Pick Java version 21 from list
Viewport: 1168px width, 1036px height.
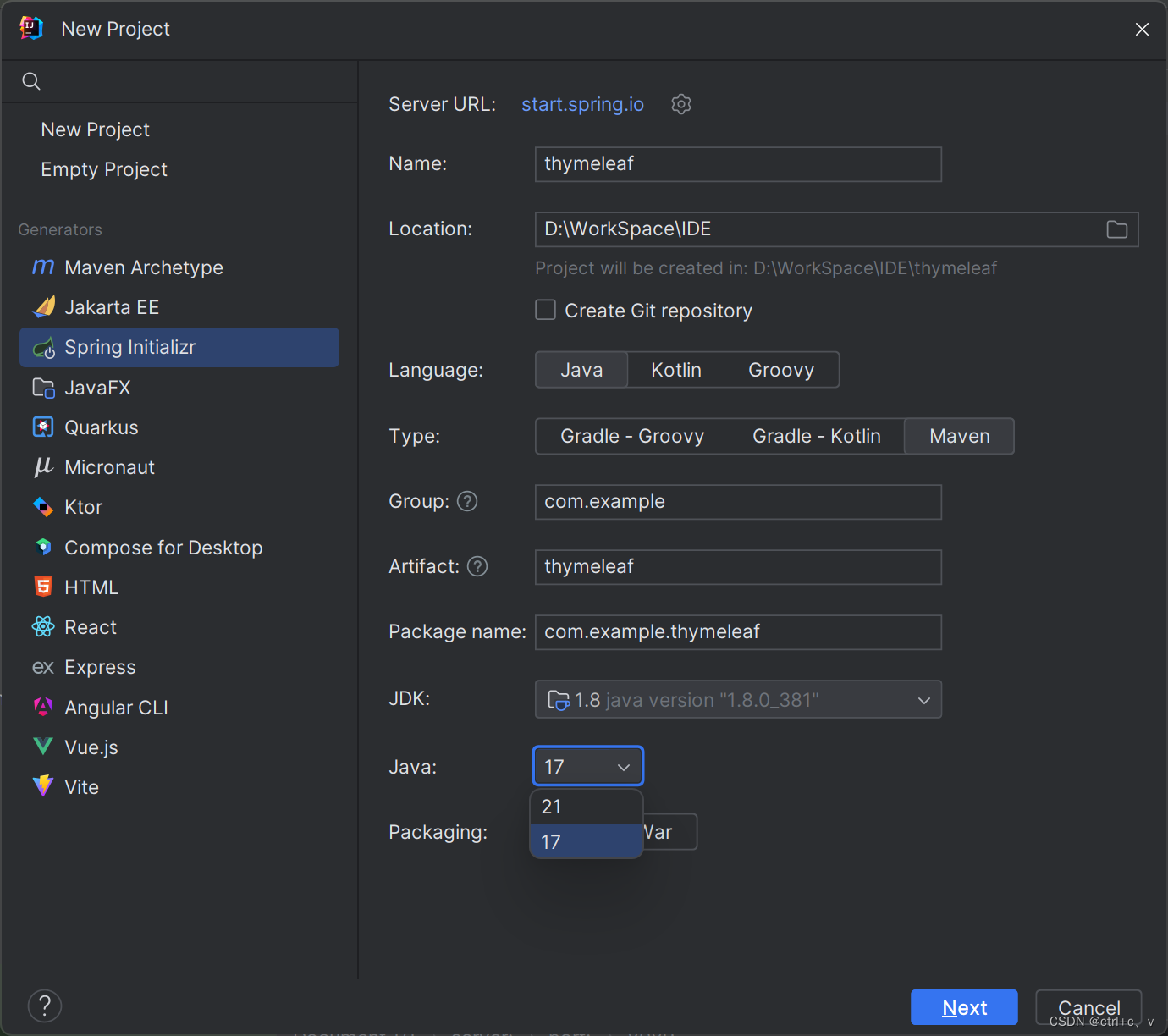587,807
